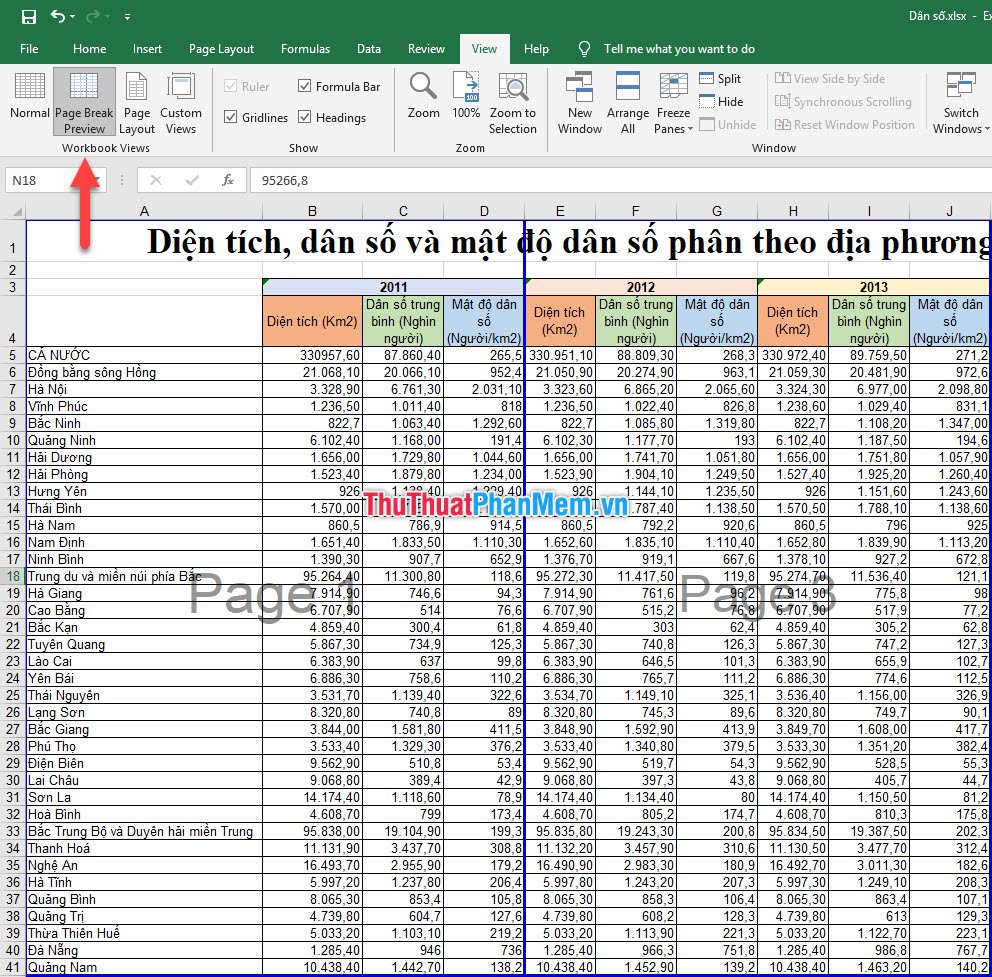The width and height of the screenshot is (992, 977).
Task: Customize Quick Access Toolbar dropdown
Action: click(x=127, y=17)
